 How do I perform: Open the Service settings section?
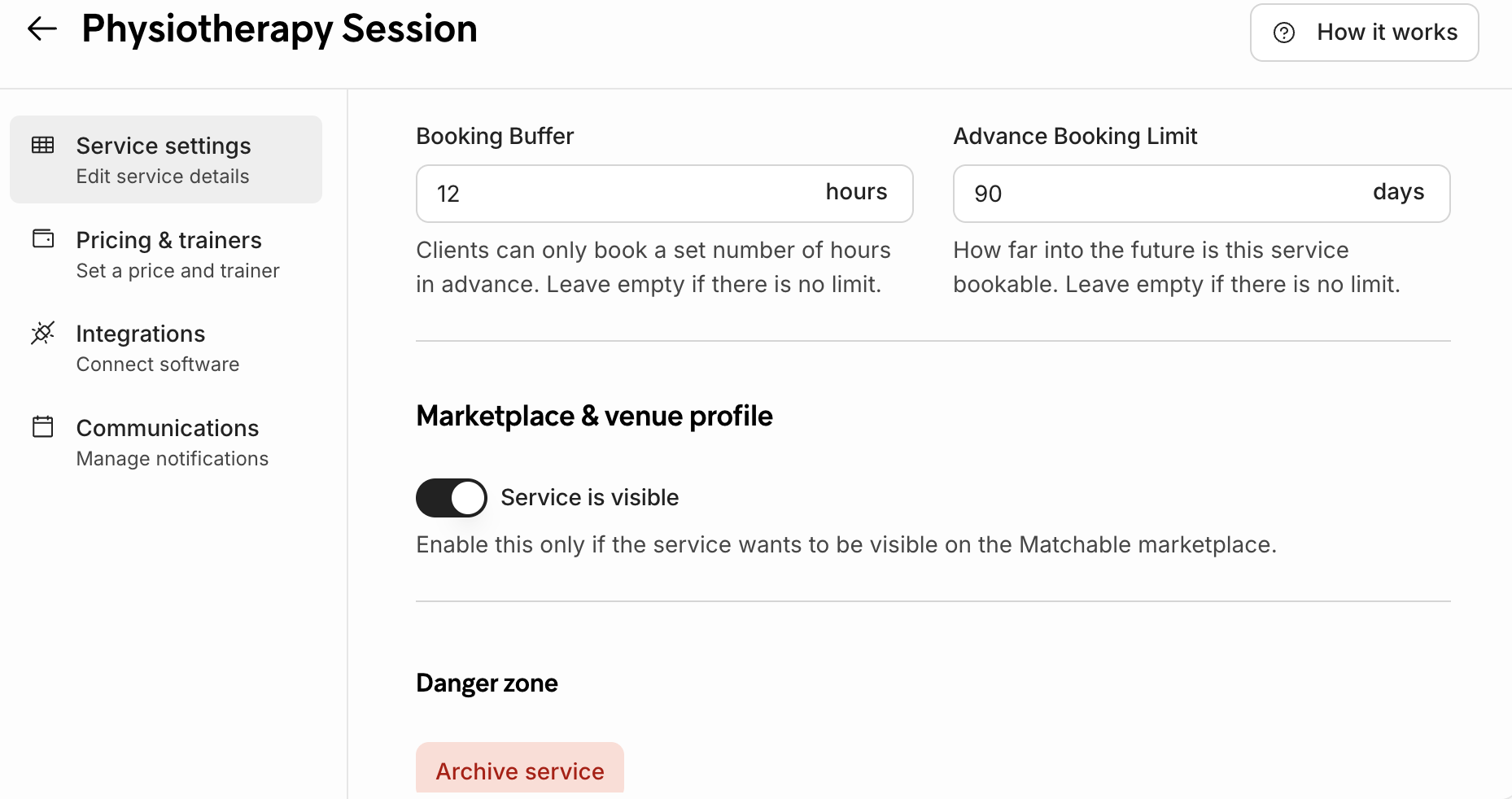(164, 146)
